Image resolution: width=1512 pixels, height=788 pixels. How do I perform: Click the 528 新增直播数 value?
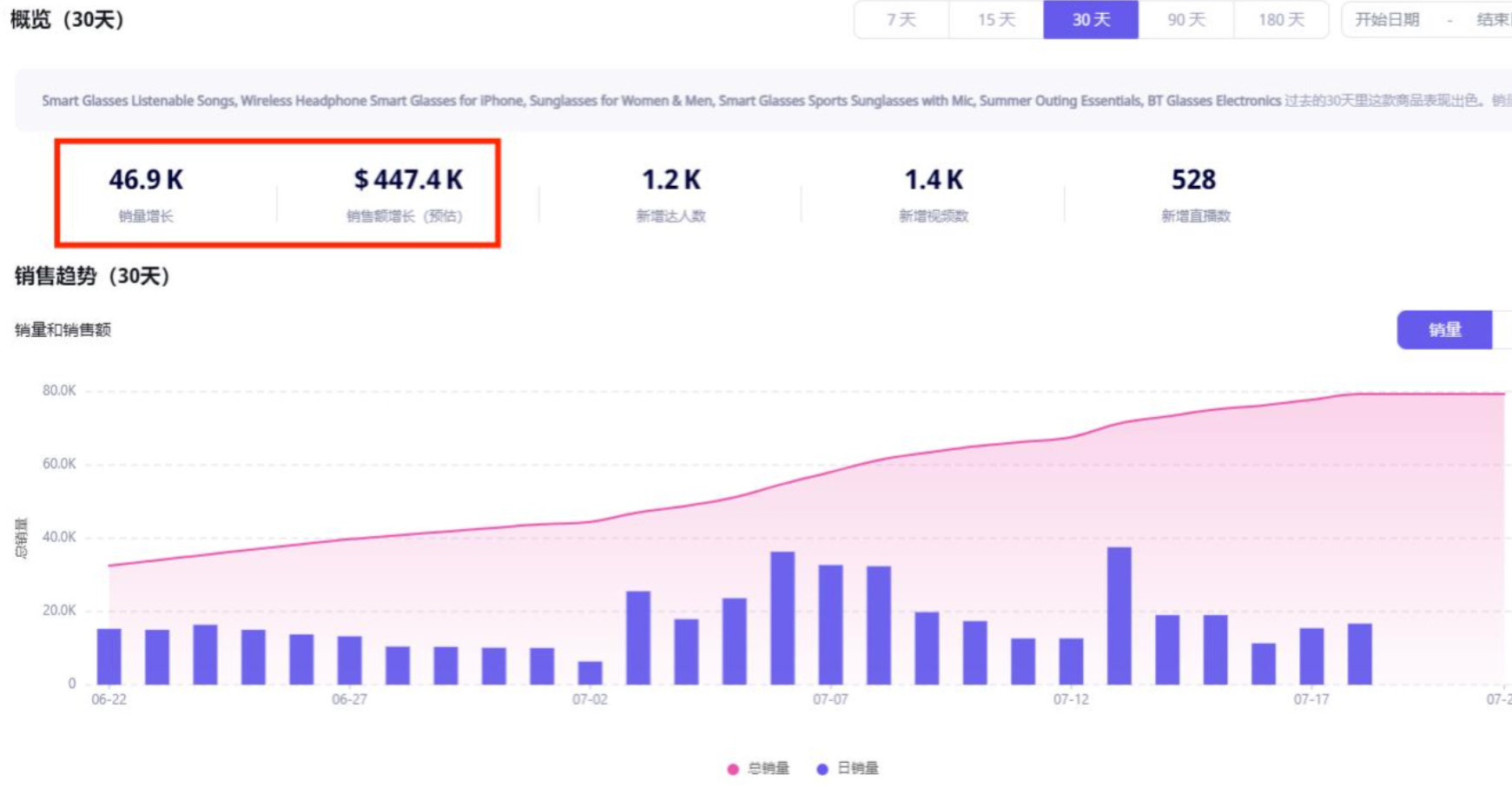(1193, 180)
